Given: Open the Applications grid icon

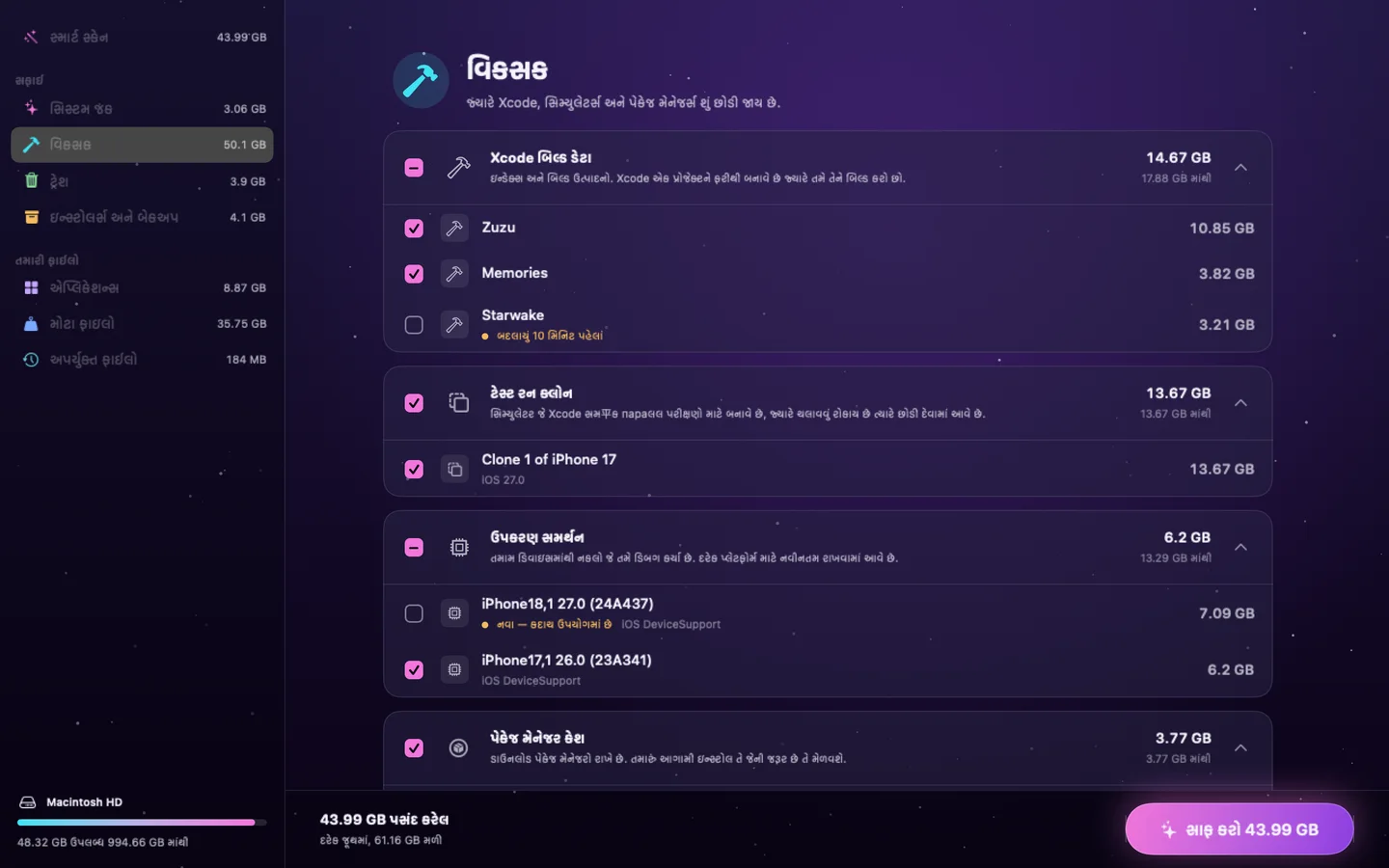Looking at the screenshot, I should (x=31, y=287).
